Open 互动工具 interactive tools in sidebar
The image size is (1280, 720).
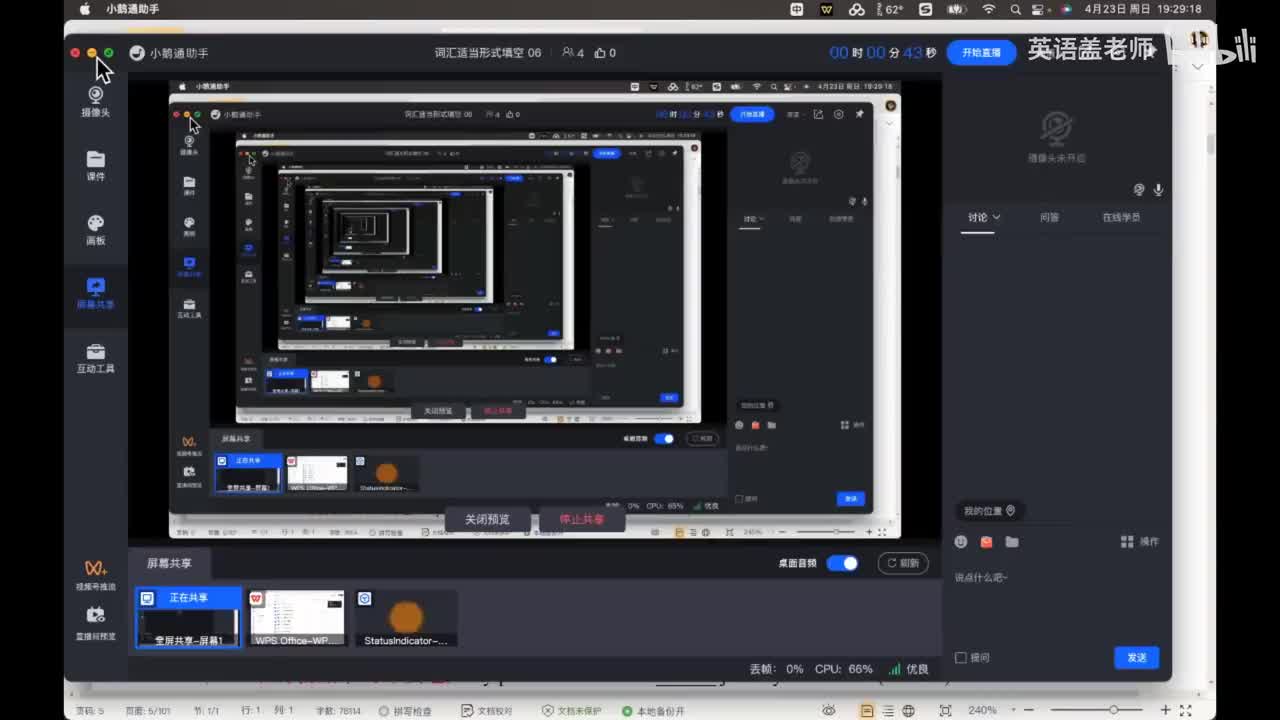(x=96, y=359)
